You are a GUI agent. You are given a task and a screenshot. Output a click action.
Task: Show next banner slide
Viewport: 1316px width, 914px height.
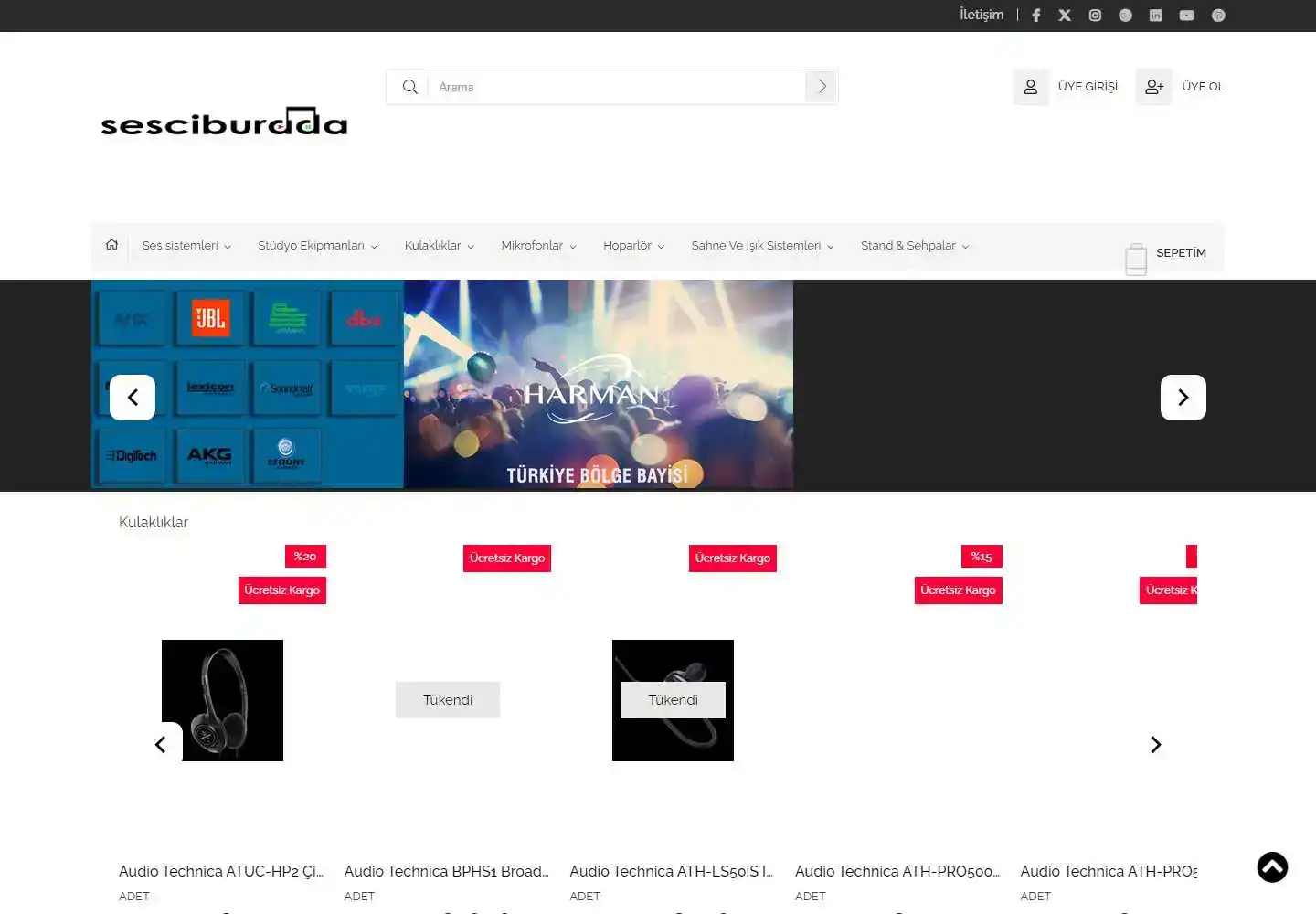click(x=1183, y=398)
